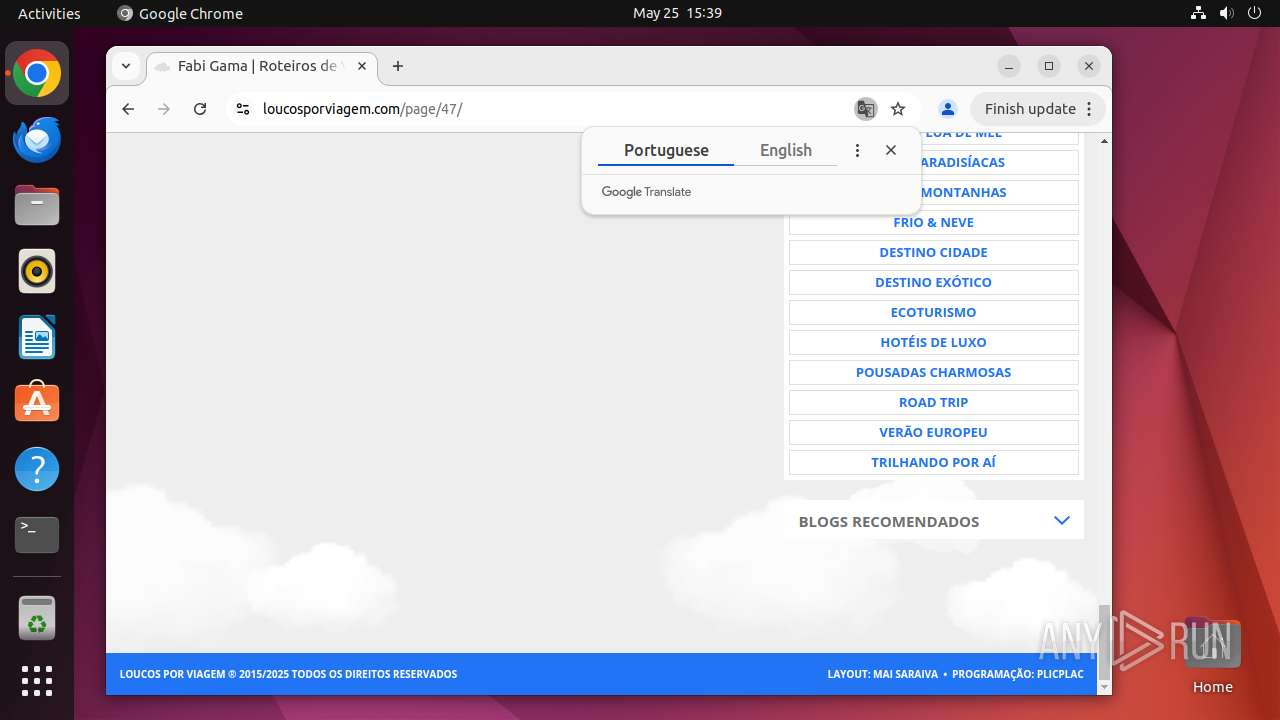Image resolution: width=1280 pixels, height=720 pixels.
Task: Open Chrome menu three dots beside Finish update
Action: (x=1090, y=109)
